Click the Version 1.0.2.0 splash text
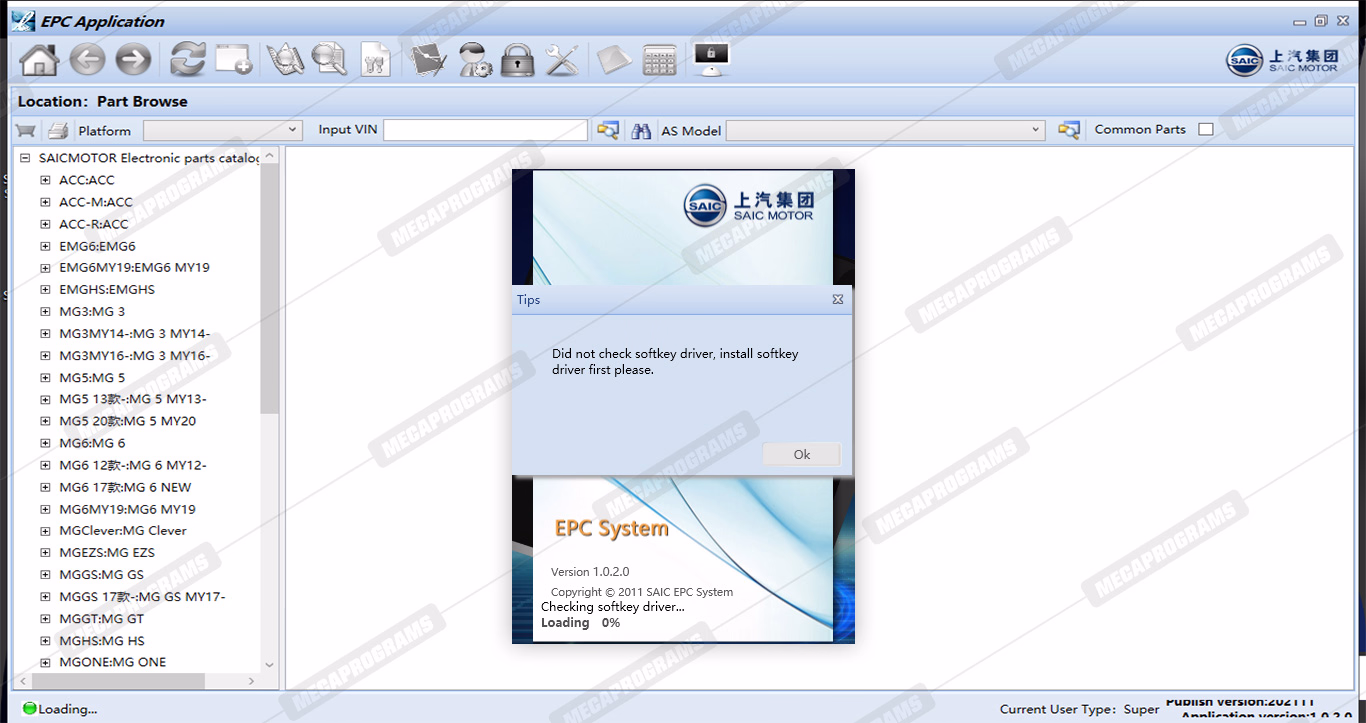 click(590, 572)
